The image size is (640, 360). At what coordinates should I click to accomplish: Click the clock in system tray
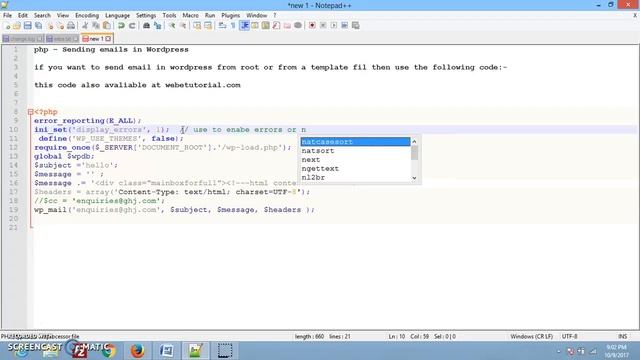[x=617, y=351]
